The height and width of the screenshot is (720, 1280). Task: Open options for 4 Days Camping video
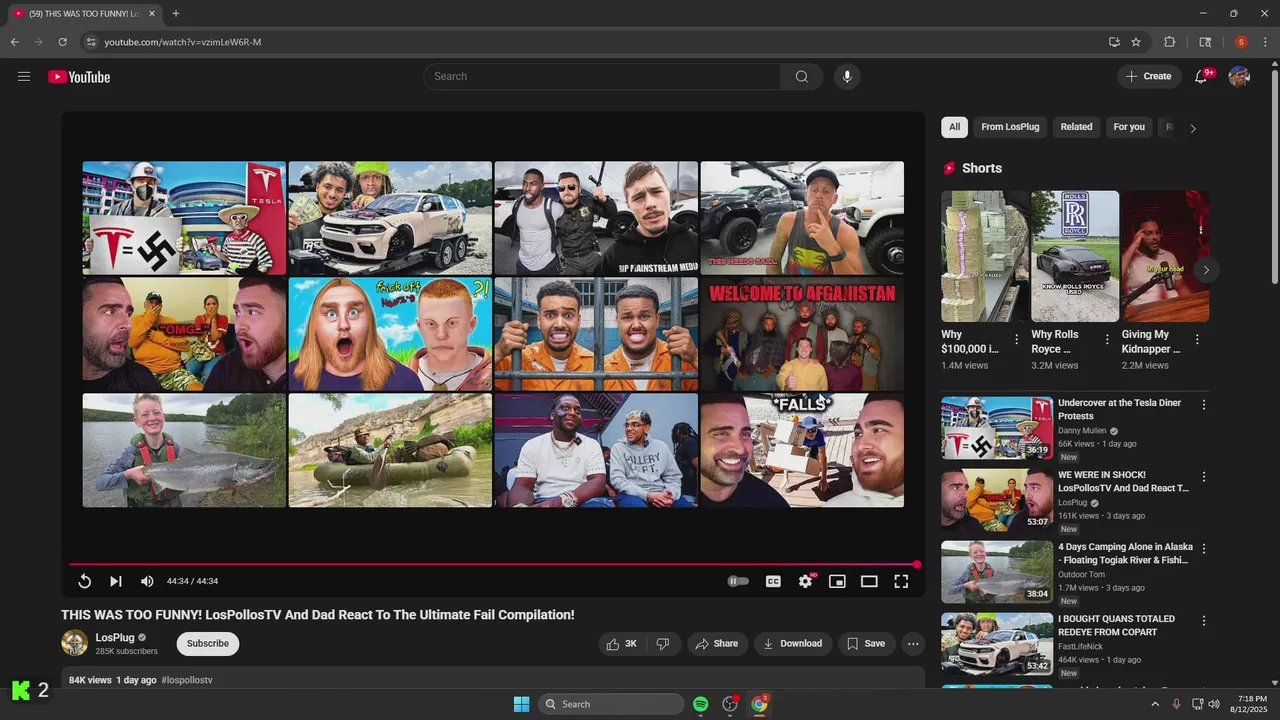tap(1204, 549)
